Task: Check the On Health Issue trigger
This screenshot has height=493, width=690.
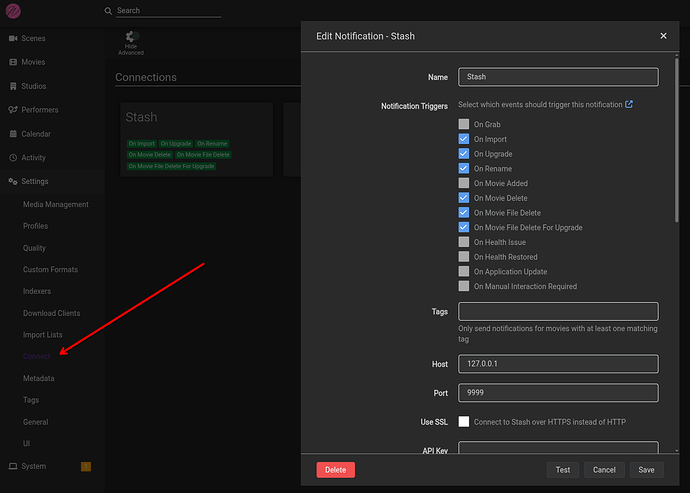Action: point(464,242)
